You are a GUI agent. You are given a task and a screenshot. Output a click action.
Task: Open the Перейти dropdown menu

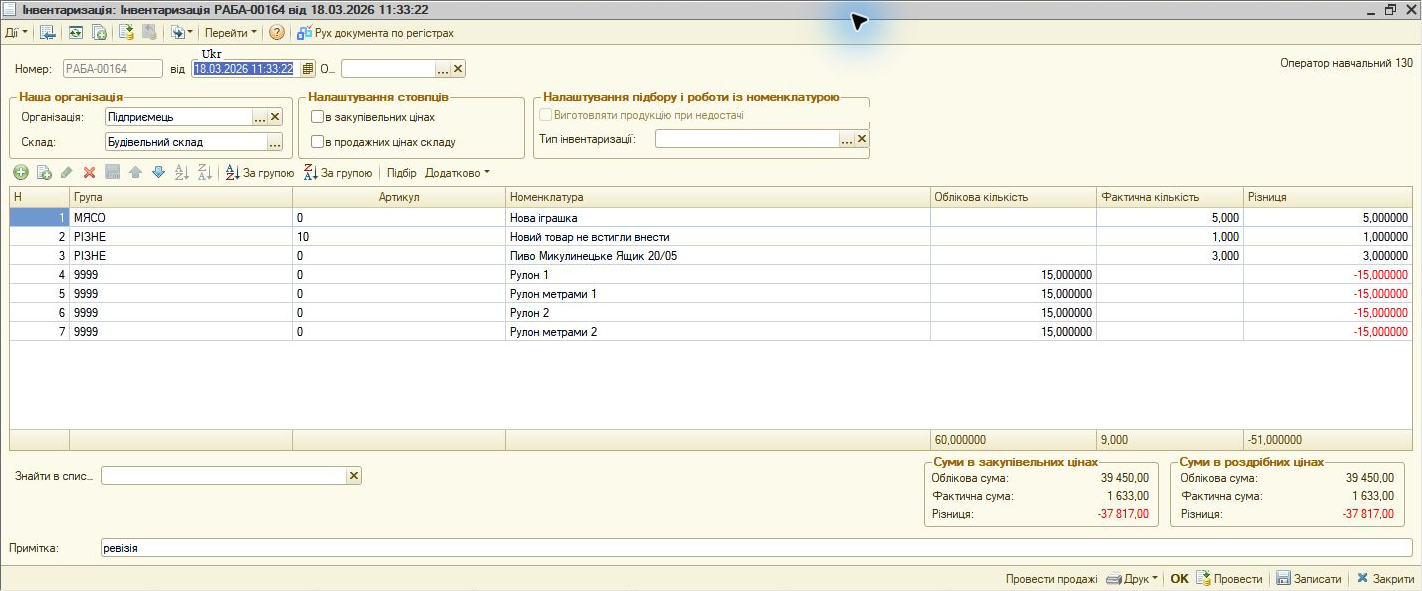(230, 33)
